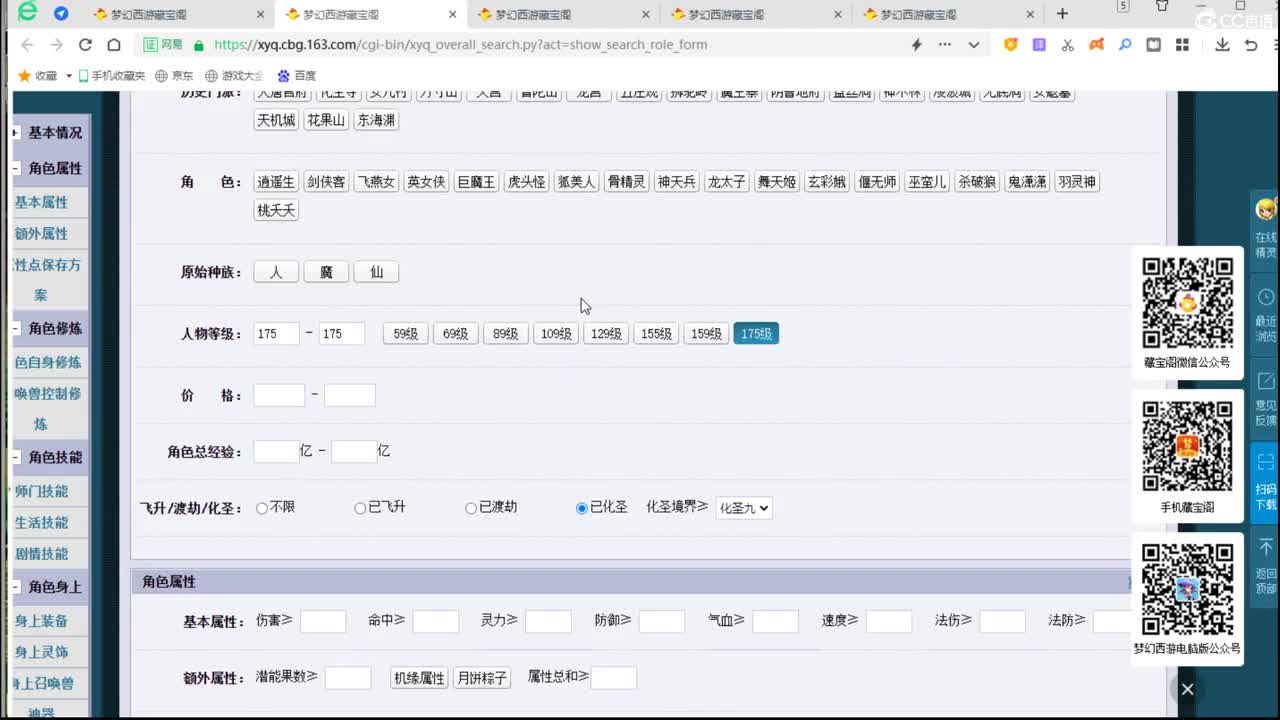Select the 已渡劫 radio option
This screenshot has height=720, width=1280.
click(x=471, y=508)
